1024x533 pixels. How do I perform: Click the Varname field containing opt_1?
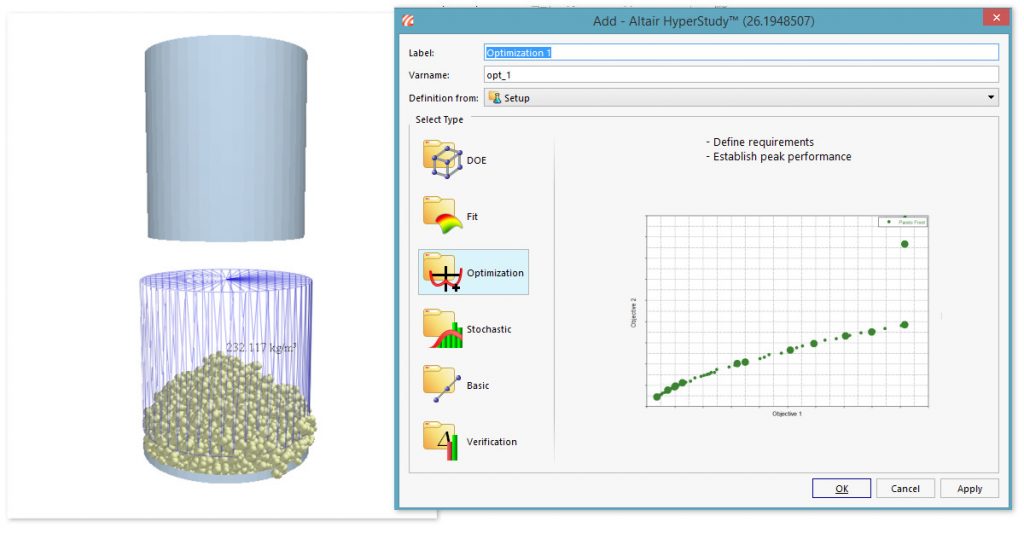[x=740, y=75]
